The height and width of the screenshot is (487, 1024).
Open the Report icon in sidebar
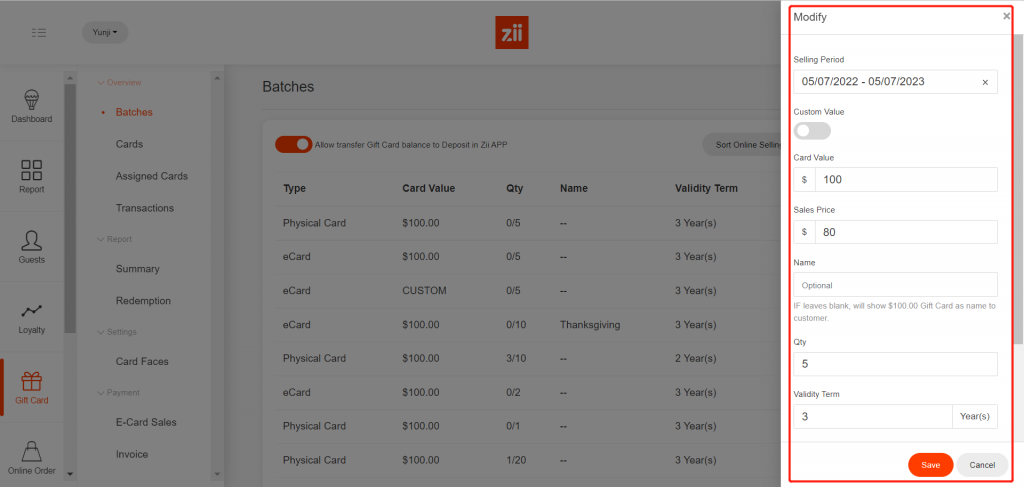(x=31, y=171)
